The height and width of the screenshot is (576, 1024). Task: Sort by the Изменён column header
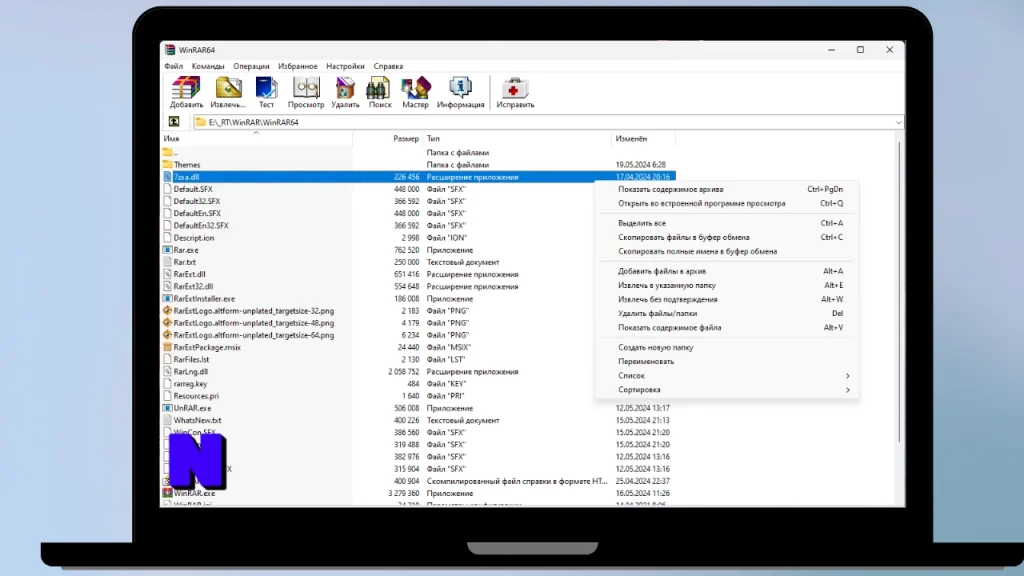(643, 138)
